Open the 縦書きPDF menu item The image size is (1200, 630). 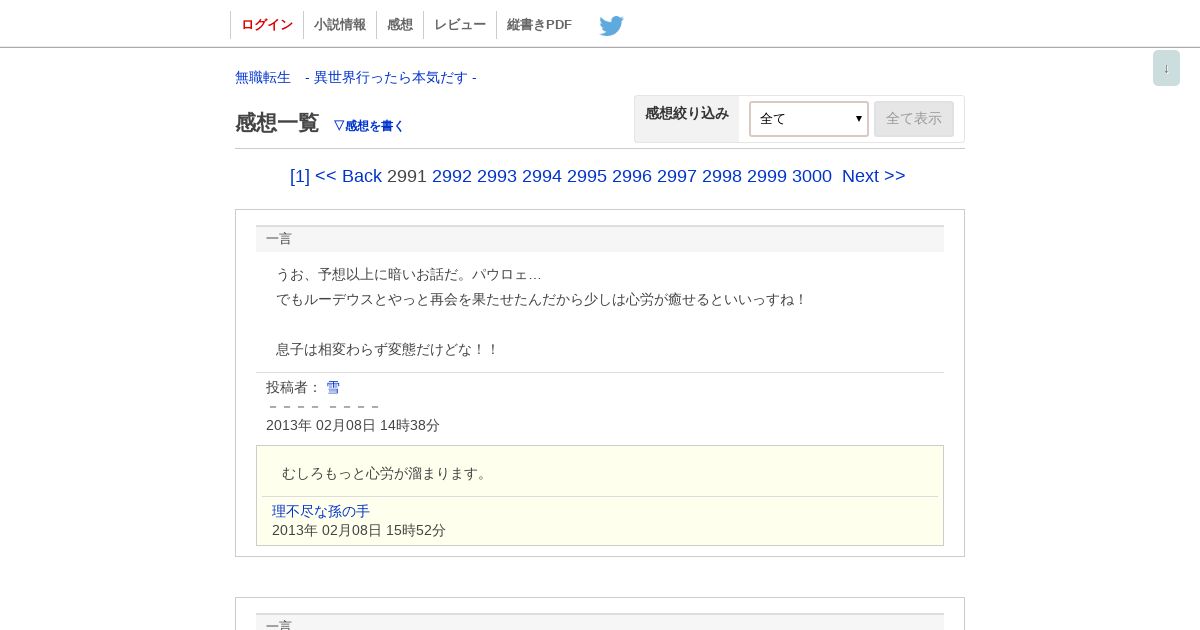click(x=539, y=25)
